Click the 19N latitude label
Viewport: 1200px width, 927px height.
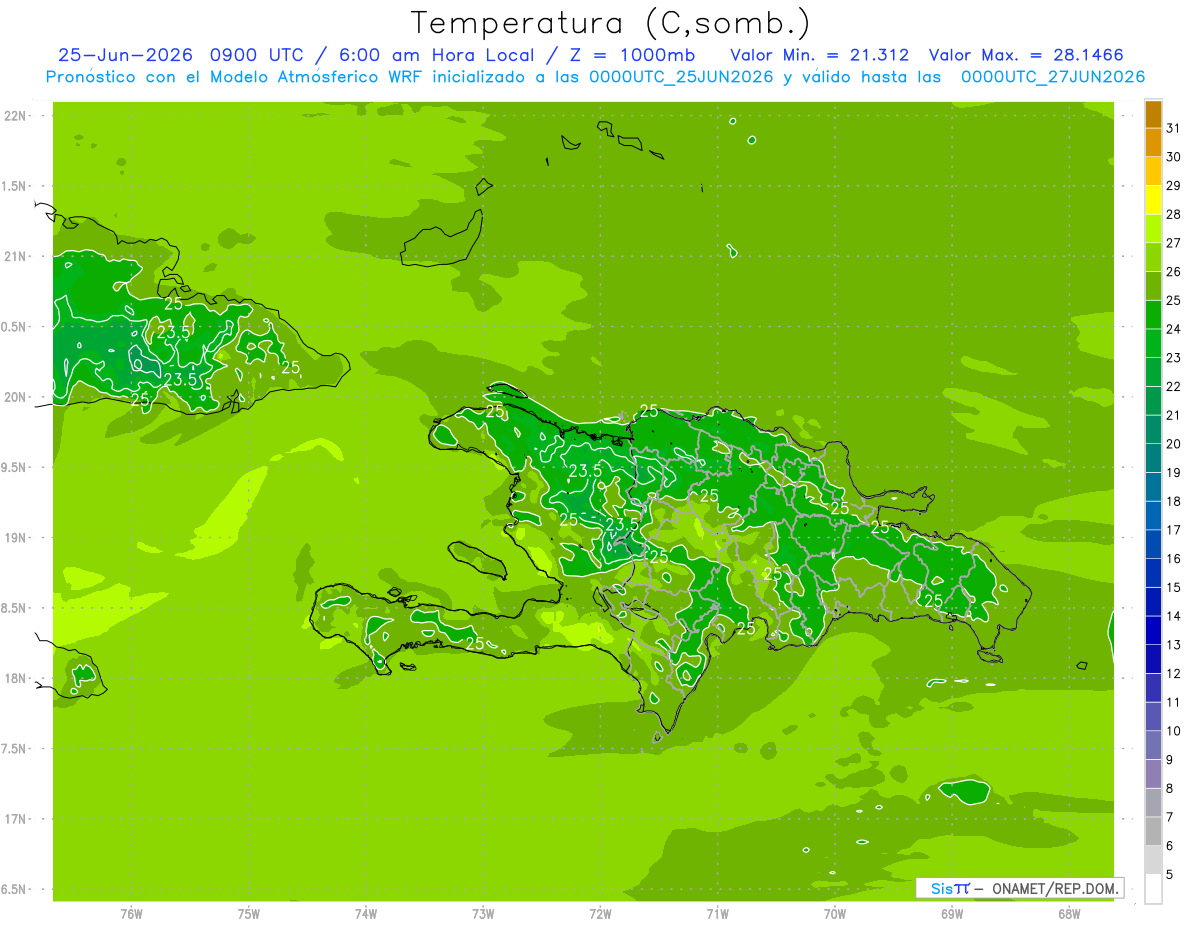coord(16,537)
